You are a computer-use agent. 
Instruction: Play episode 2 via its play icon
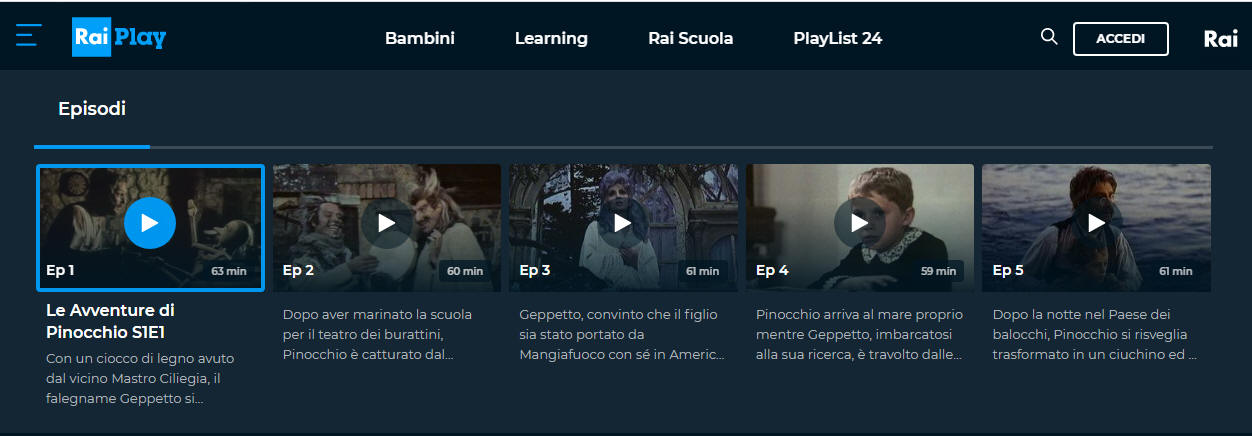(x=387, y=222)
